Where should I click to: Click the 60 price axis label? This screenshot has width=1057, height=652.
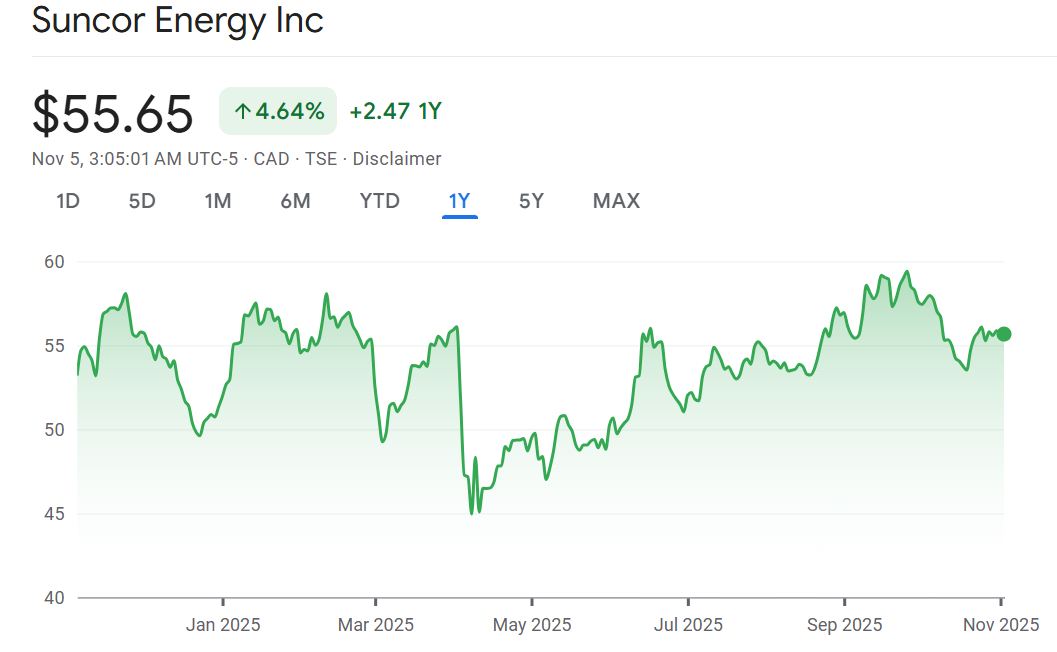54,262
